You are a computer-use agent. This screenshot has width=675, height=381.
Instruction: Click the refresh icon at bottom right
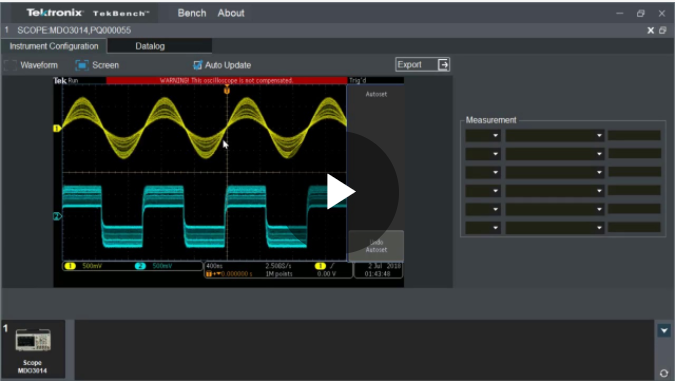click(664, 373)
